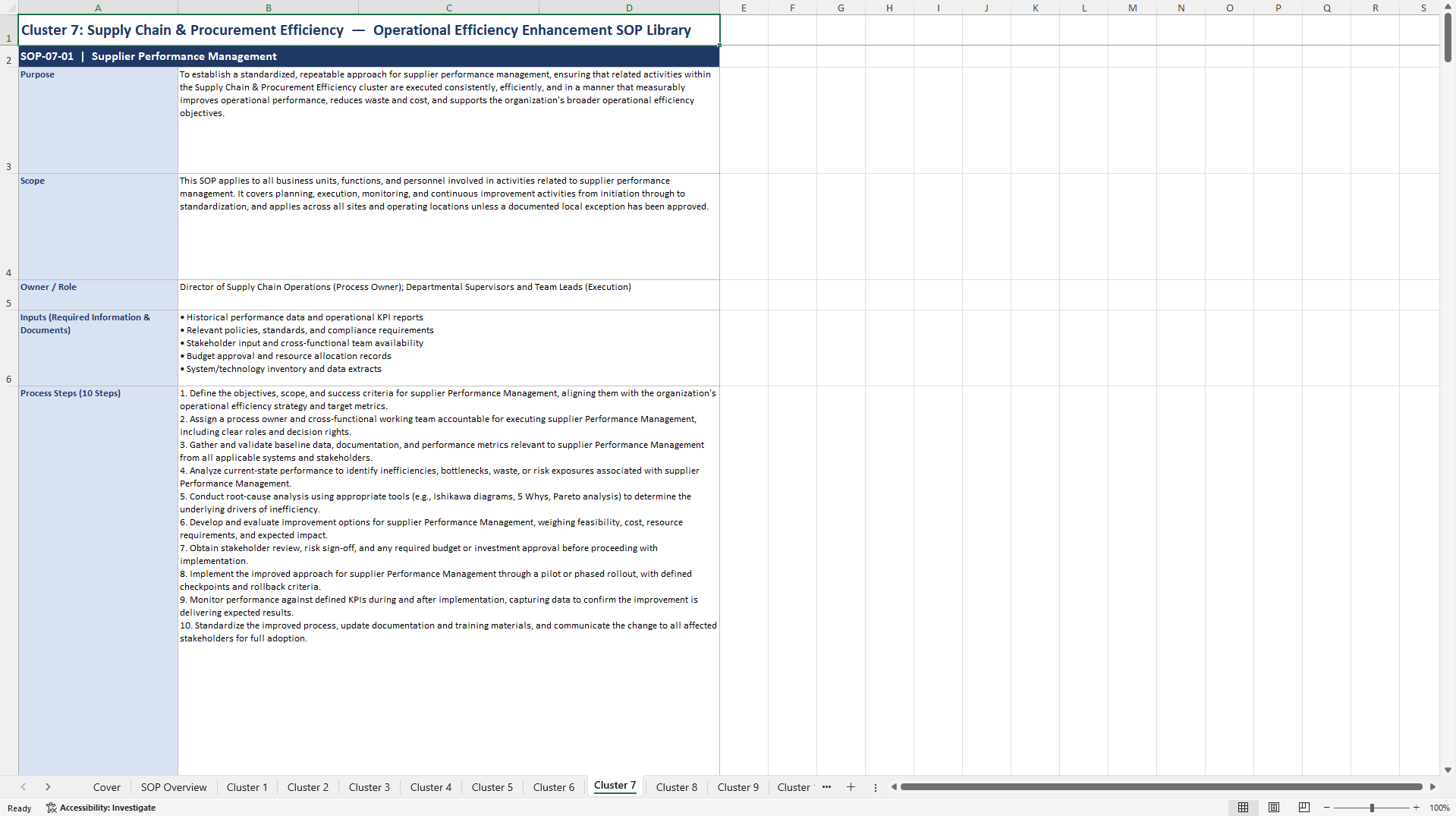The image size is (1456, 816).
Task: Show more hidden sheet tabs (ellipsis)
Action: (x=826, y=787)
